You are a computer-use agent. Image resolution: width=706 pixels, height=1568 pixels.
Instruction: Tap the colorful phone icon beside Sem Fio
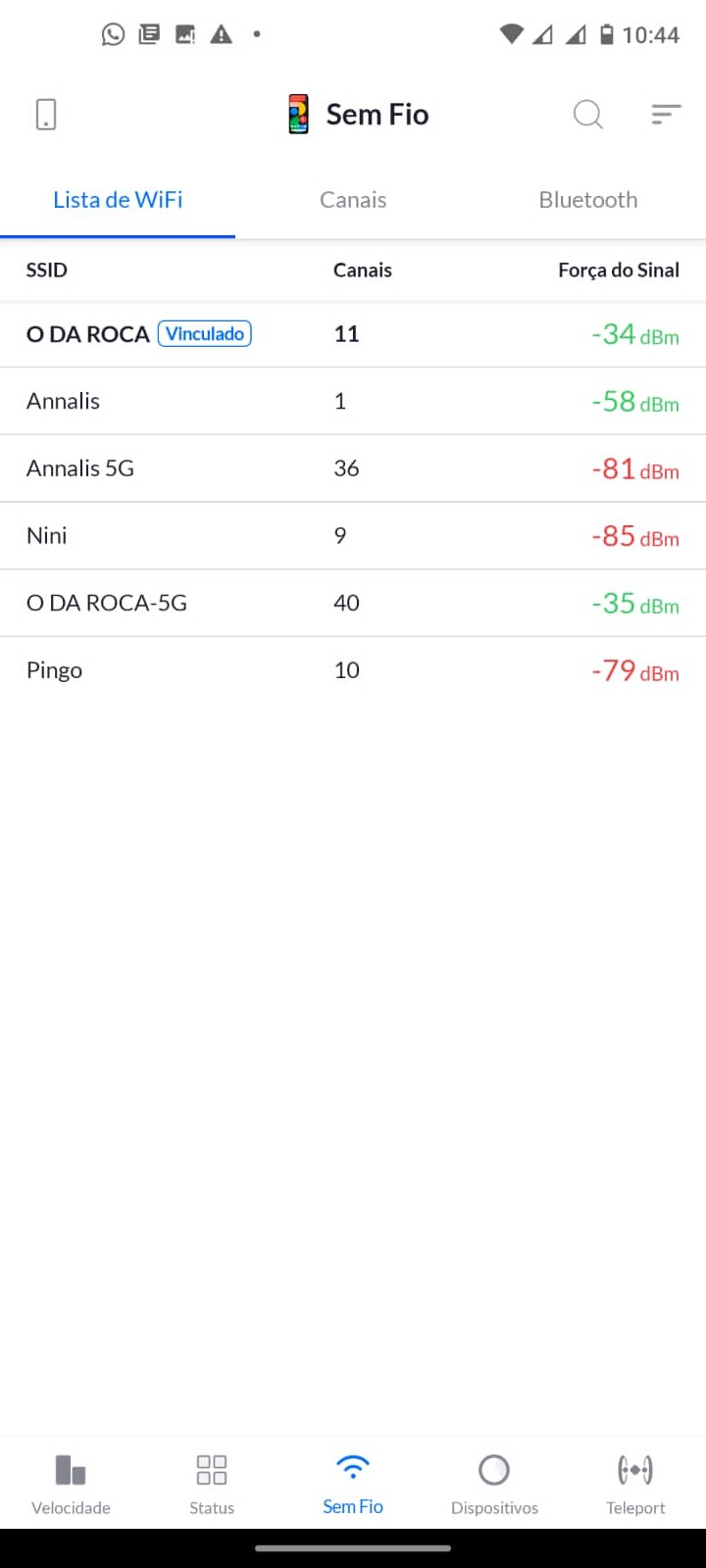click(x=299, y=115)
